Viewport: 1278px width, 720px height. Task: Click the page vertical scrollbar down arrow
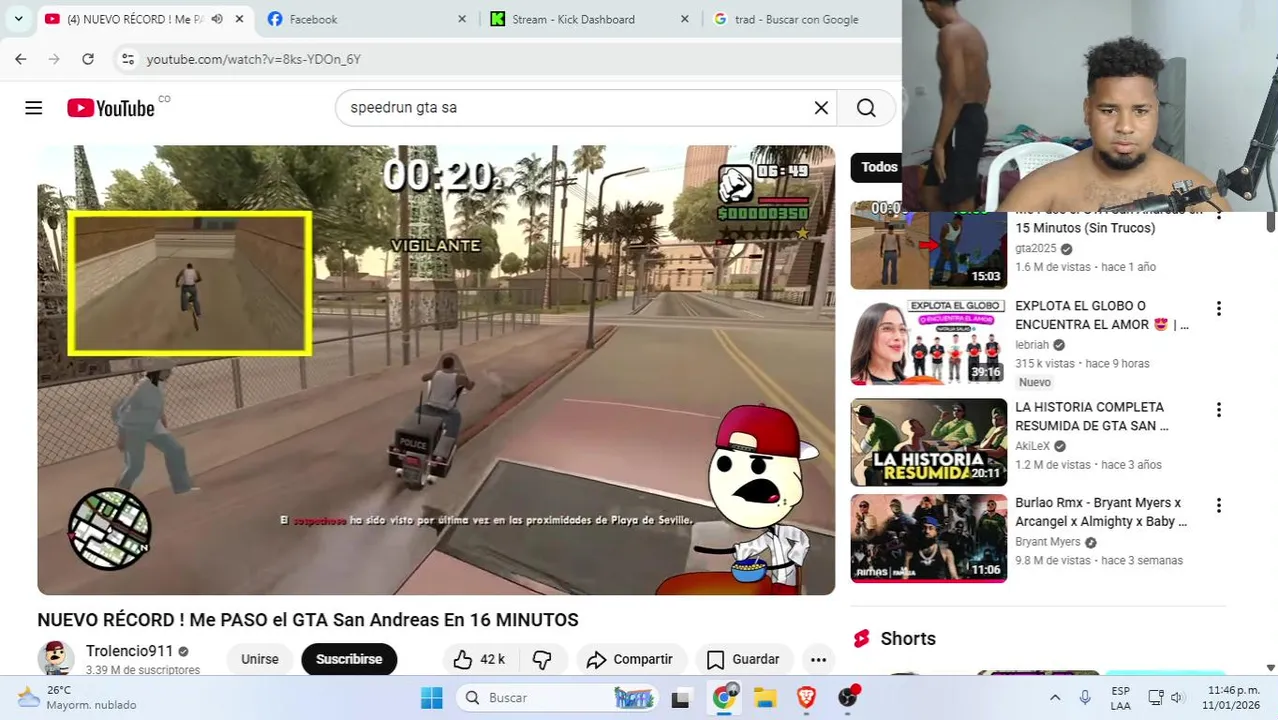[x=1270, y=667]
